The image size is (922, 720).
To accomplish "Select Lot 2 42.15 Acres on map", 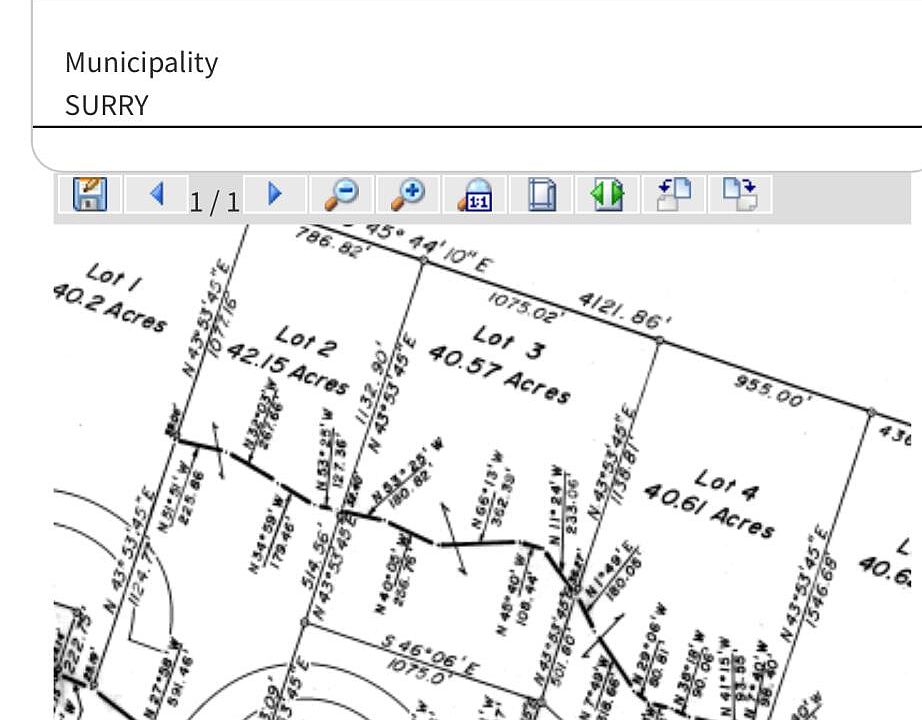I will click(x=290, y=360).
